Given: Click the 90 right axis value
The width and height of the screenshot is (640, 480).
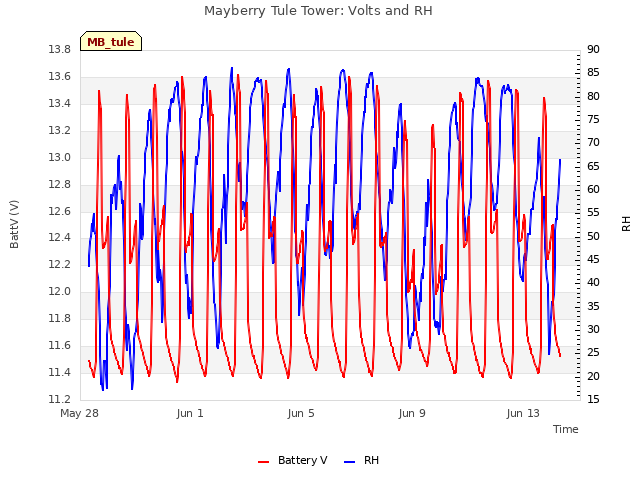Looking at the screenshot, I should (593, 49).
